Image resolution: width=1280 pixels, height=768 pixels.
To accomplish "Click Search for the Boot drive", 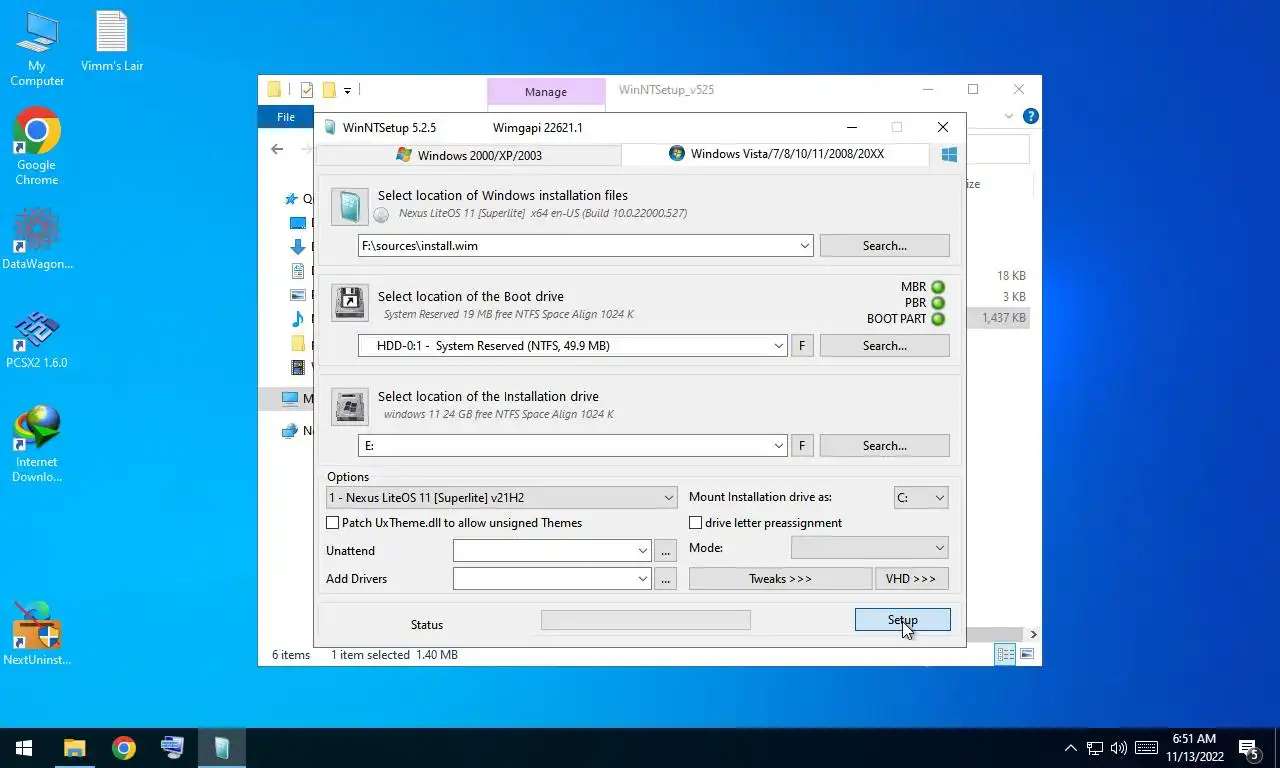I will [884, 346].
